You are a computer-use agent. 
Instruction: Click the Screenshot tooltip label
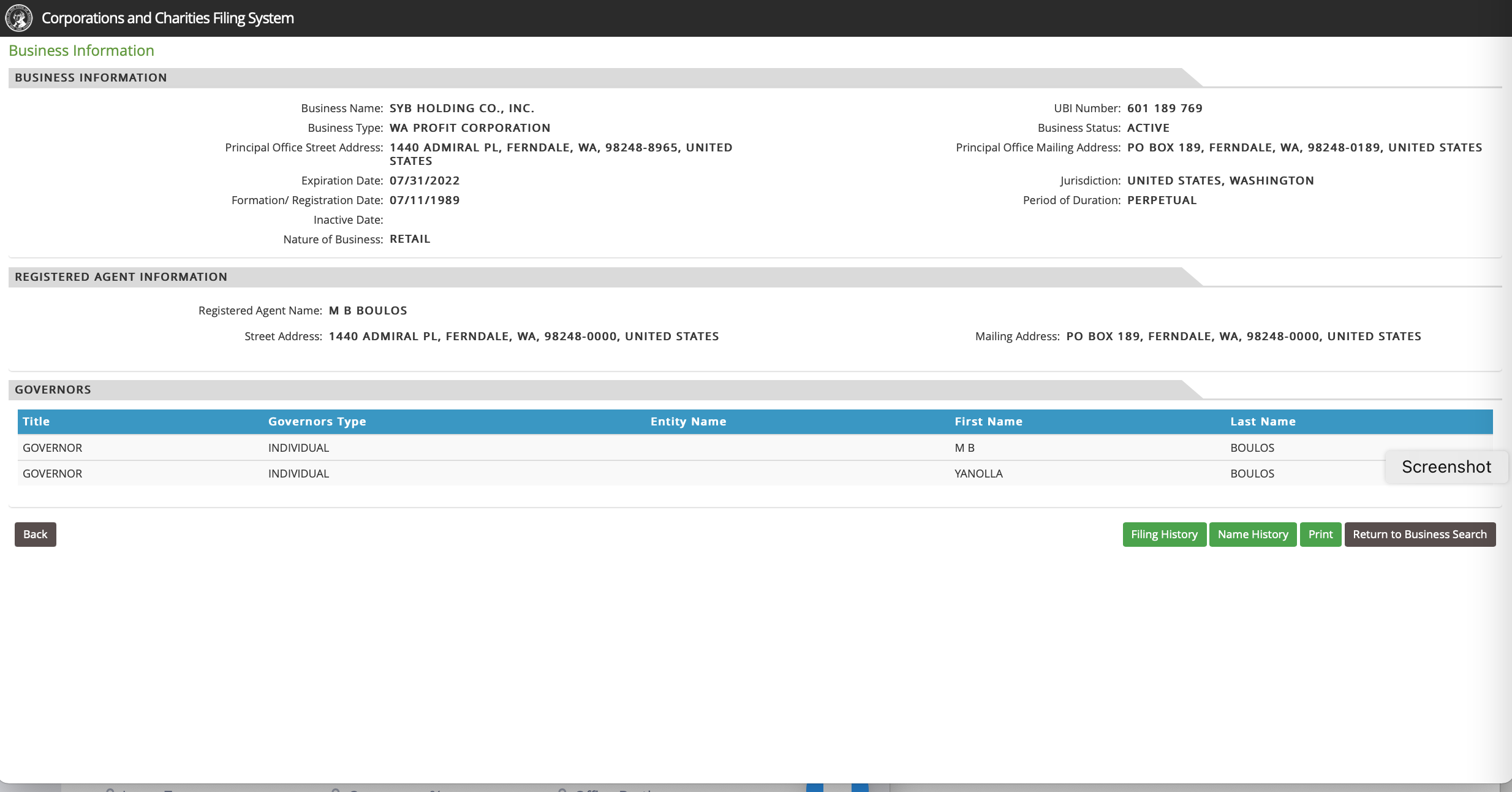1446,467
